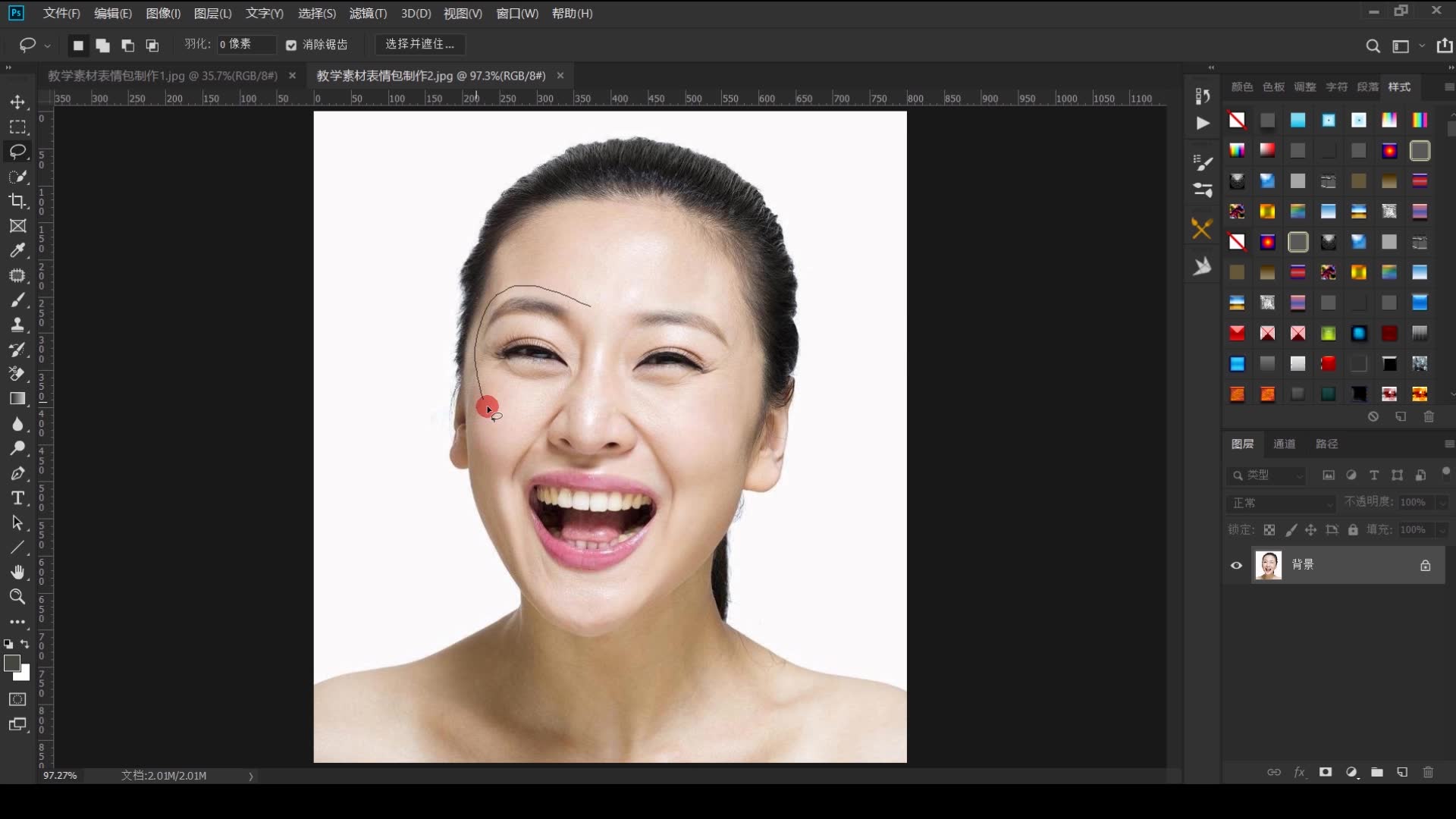1456x819 pixels.
Task: Open the 调整 (Adjustments) panel tab
Action: coord(1304,87)
